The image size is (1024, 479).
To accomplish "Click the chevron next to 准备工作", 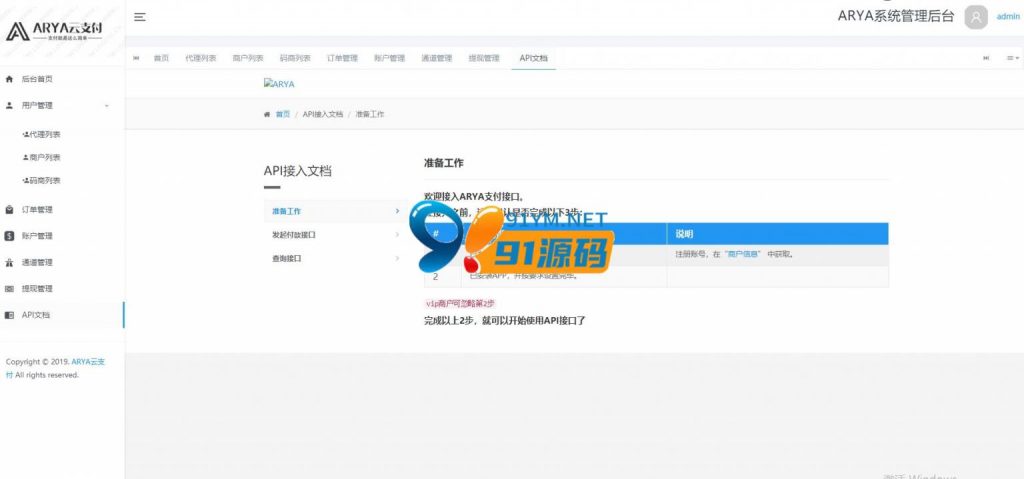I will [397, 211].
